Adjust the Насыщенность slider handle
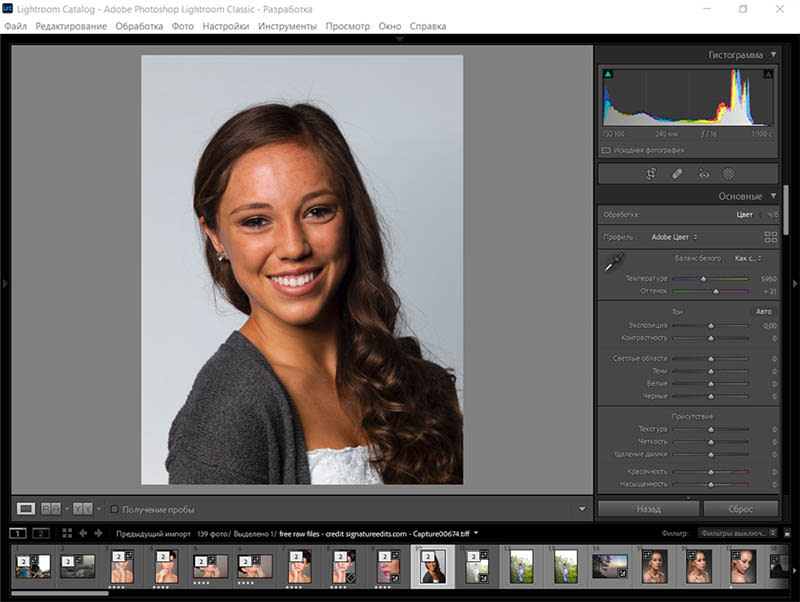 pos(711,485)
